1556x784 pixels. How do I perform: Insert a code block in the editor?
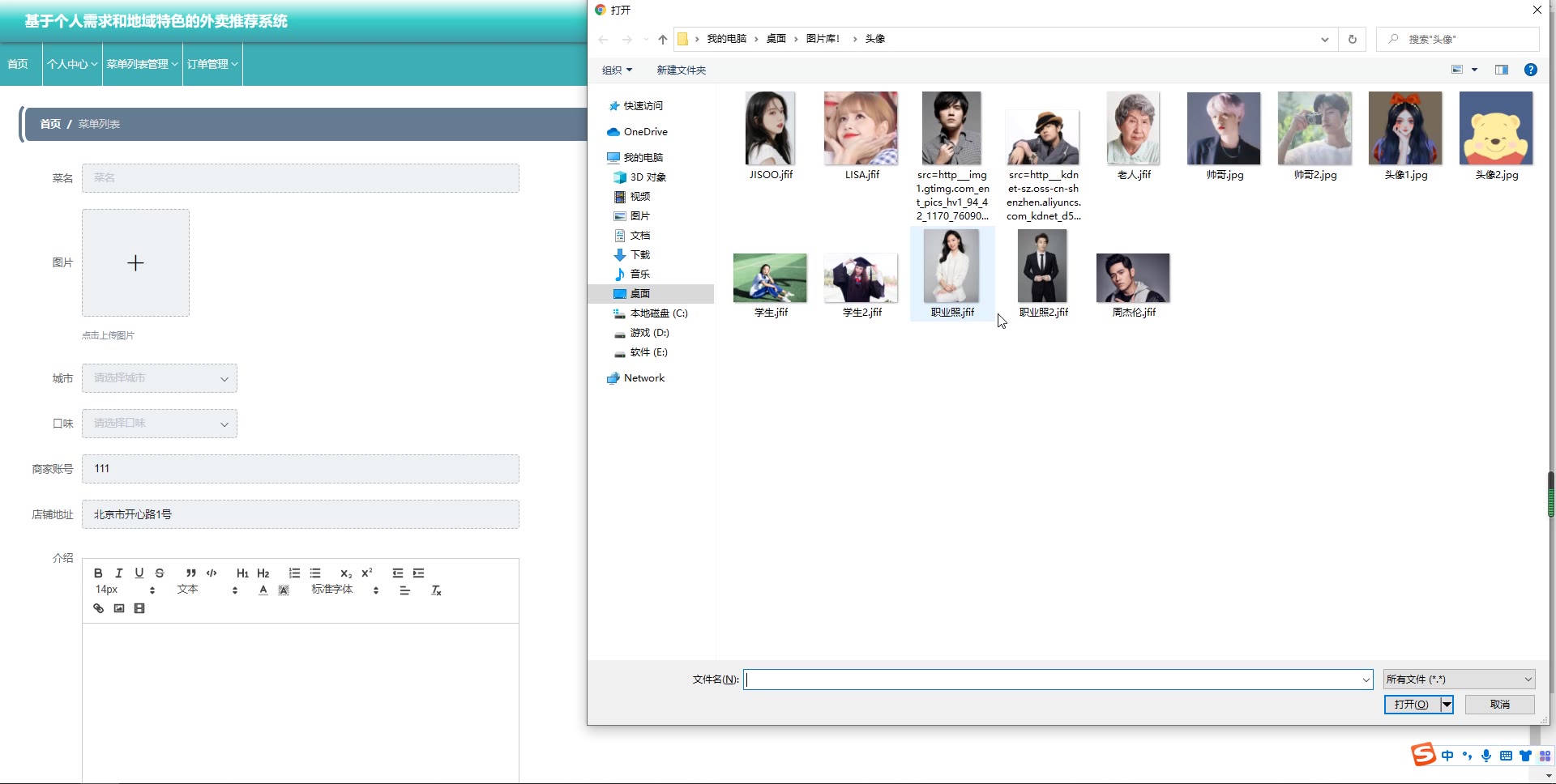click(212, 573)
